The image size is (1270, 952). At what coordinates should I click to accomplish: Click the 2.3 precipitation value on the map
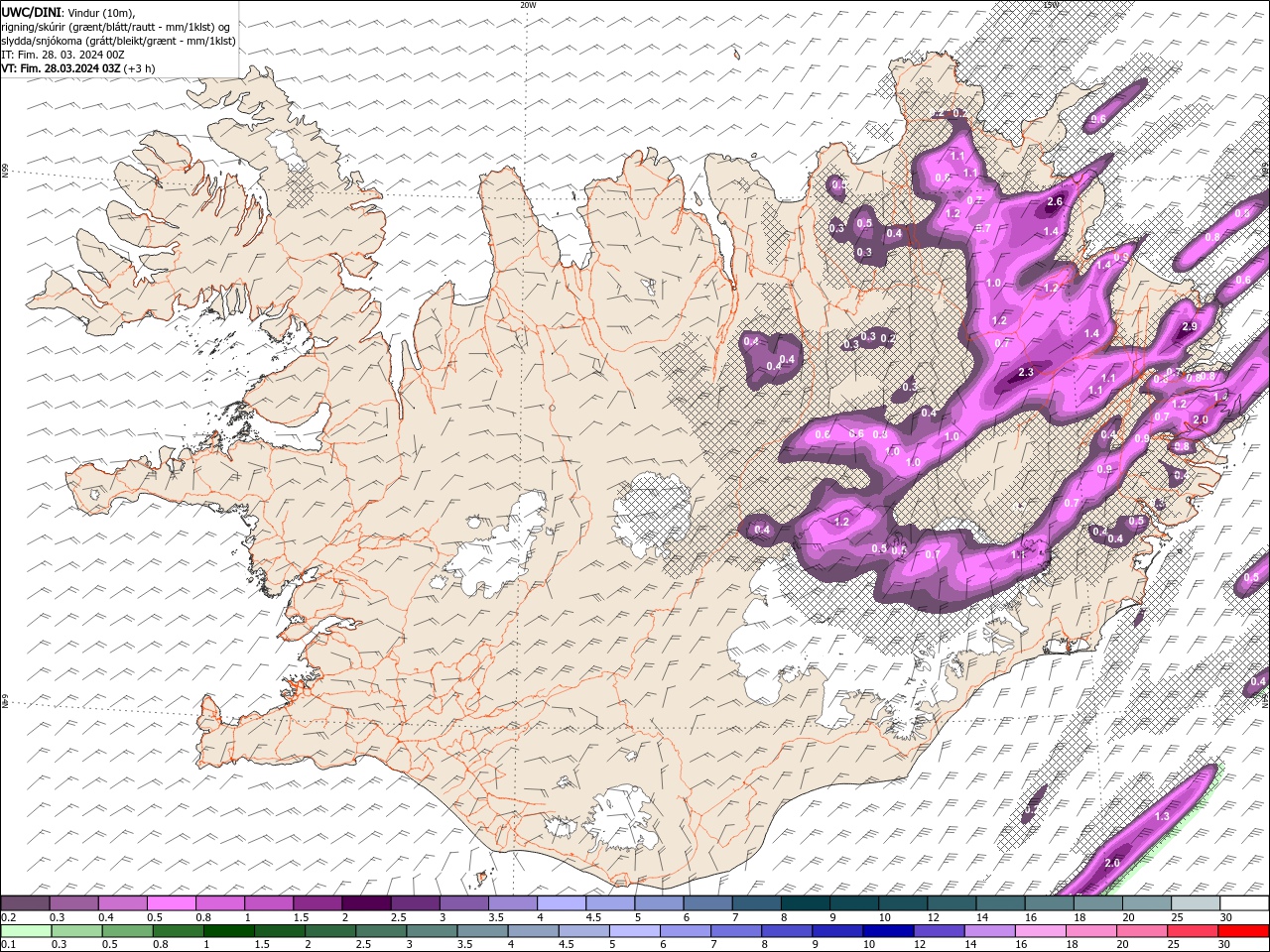click(1026, 373)
